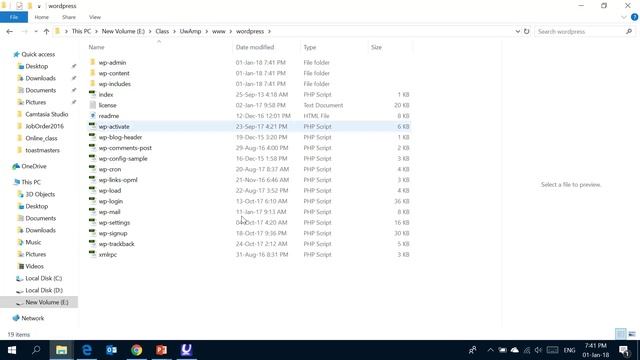Viewport: 640px width, 360px height.
Task: Switch to details view layout icon
Action: 620,334
